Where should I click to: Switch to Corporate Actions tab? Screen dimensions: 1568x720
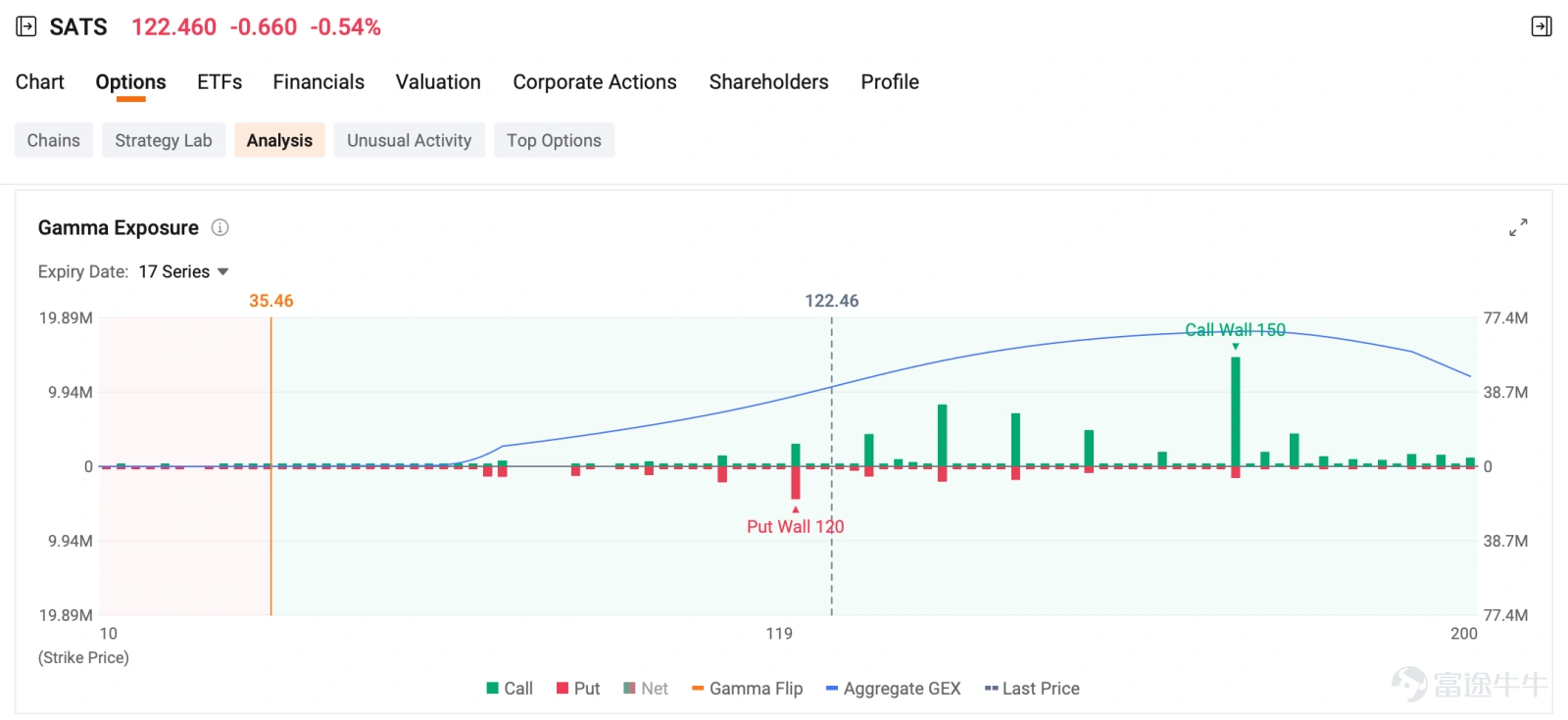click(x=595, y=82)
